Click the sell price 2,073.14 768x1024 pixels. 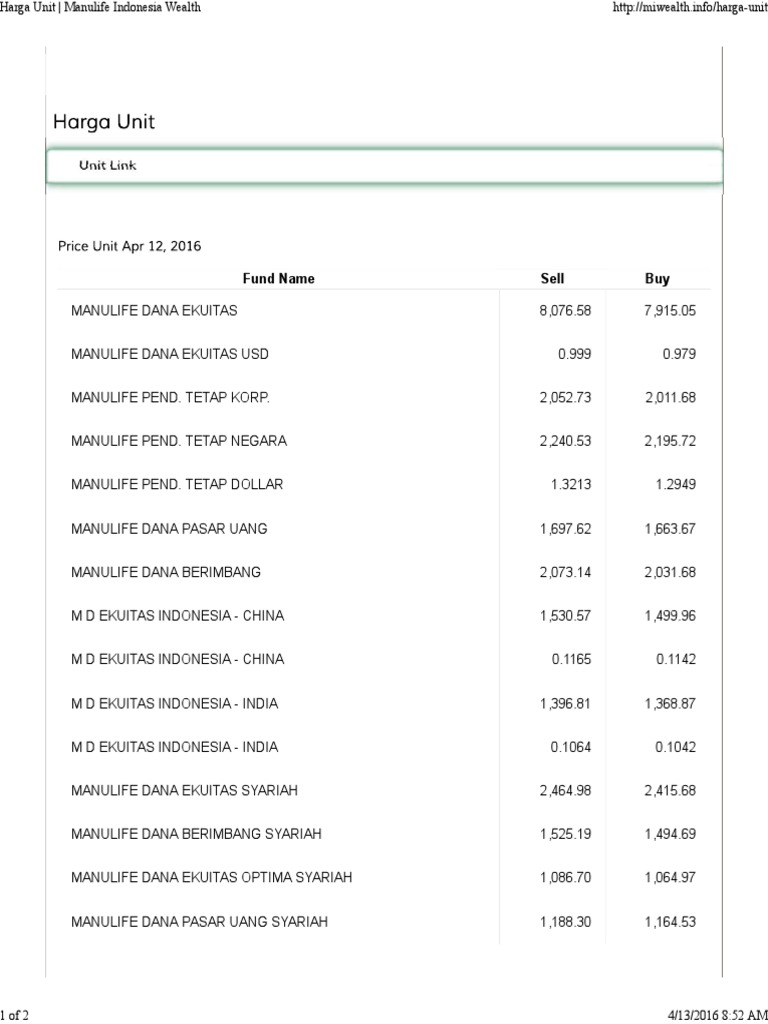point(565,572)
